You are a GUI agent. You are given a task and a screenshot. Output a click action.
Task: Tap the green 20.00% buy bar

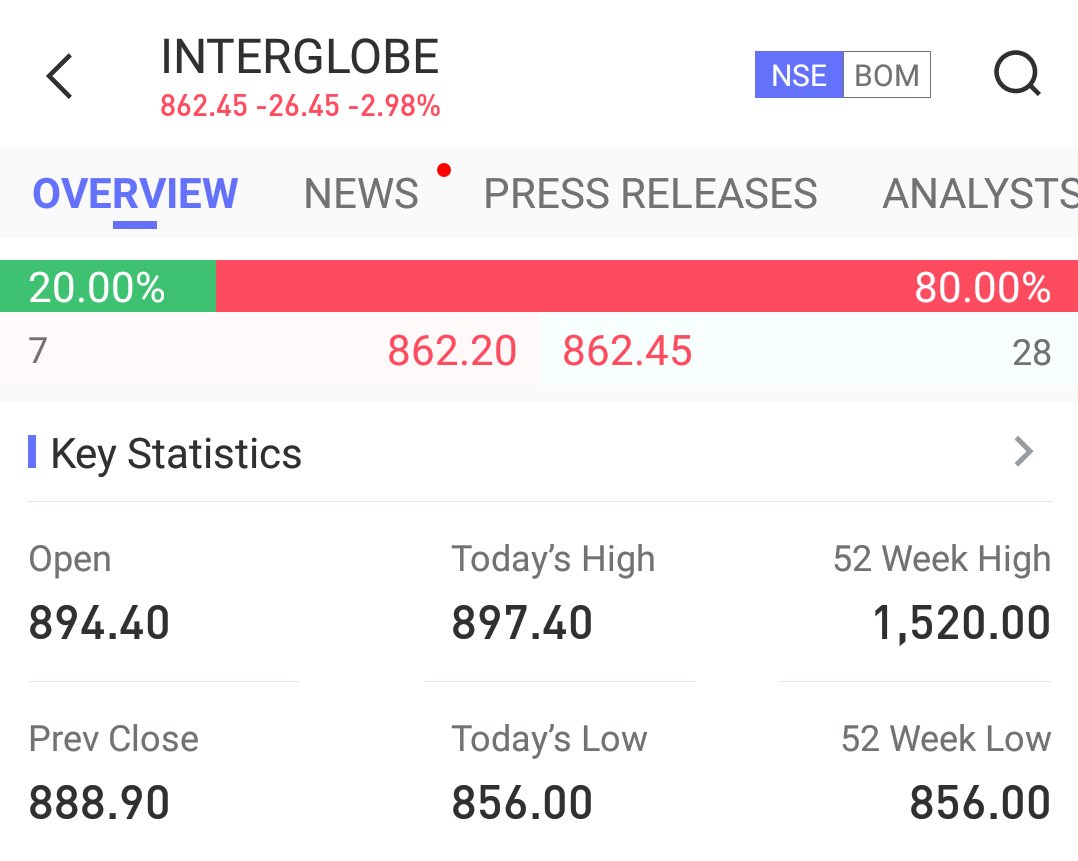[108, 286]
